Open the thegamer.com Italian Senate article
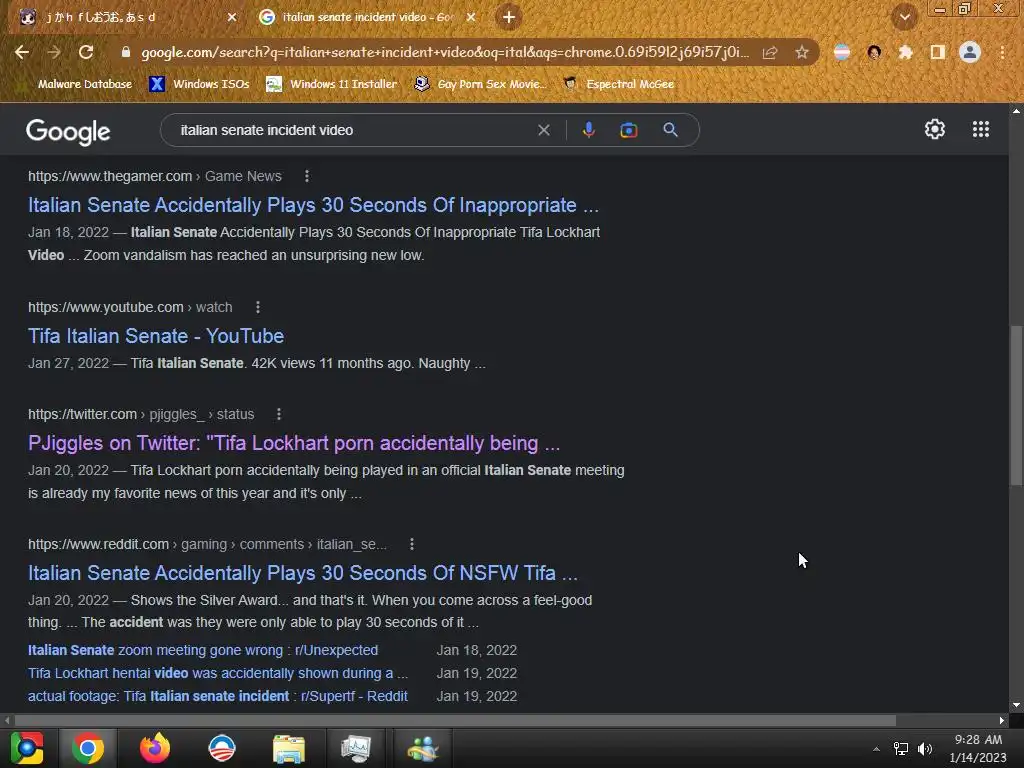The width and height of the screenshot is (1024, 768). point(313,205)
